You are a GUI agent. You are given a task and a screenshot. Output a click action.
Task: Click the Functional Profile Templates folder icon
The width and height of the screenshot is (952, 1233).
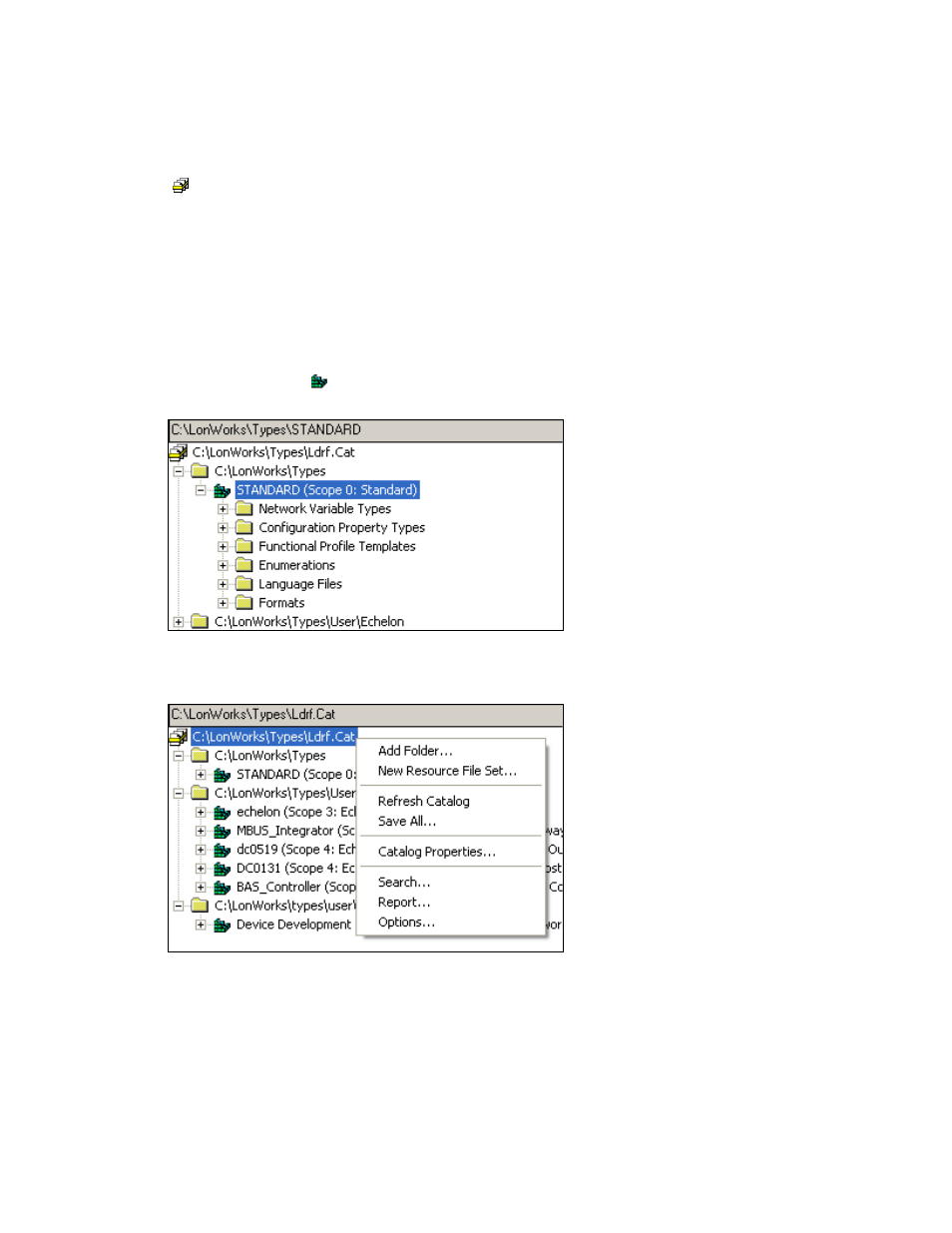pyautogui.click(x=243, y=547)
